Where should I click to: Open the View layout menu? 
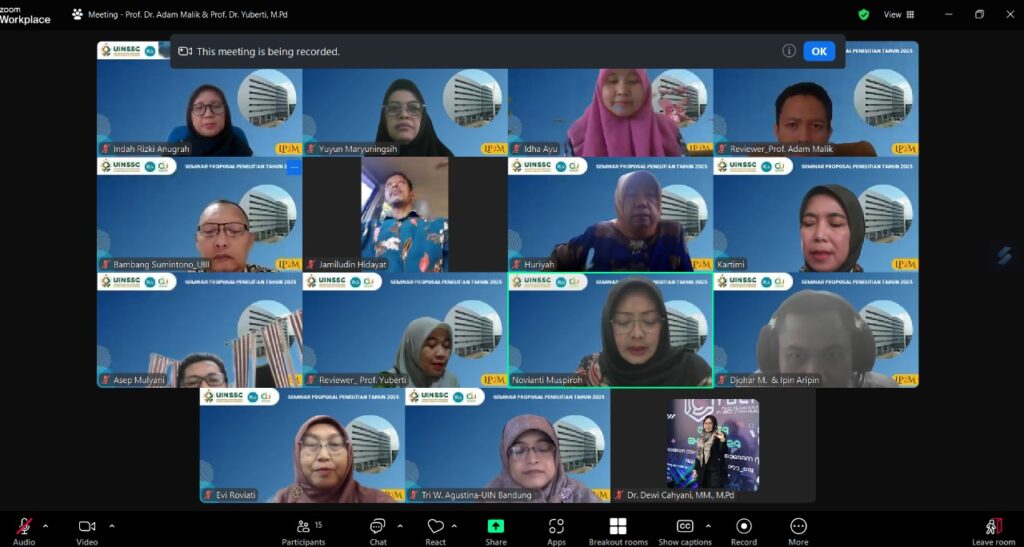click(899, 15)
